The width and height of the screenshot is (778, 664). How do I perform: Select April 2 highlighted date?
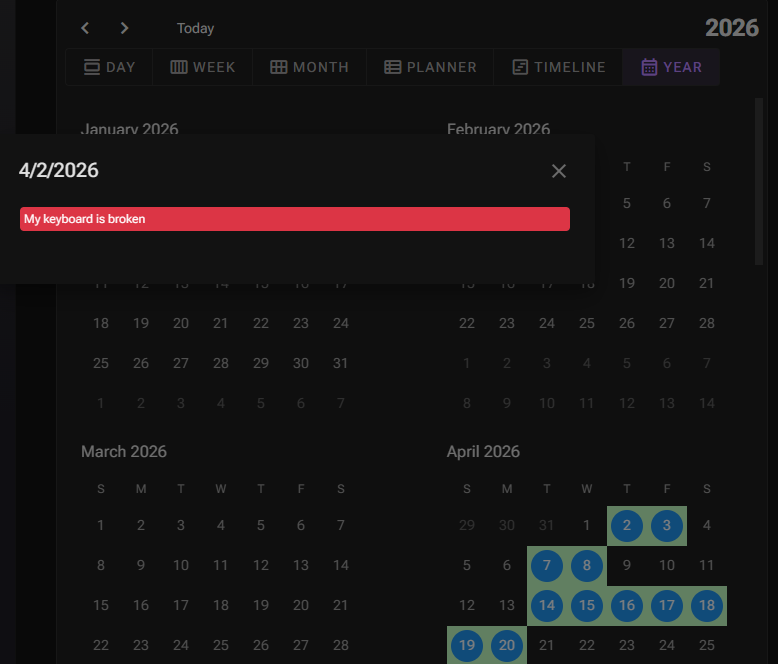627,525
